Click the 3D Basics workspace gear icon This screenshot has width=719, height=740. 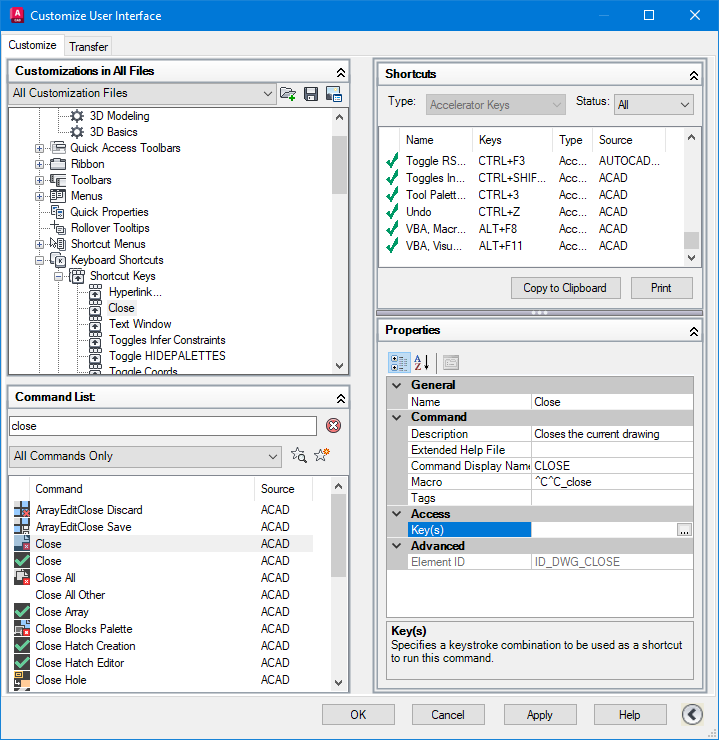pos(77,132)
